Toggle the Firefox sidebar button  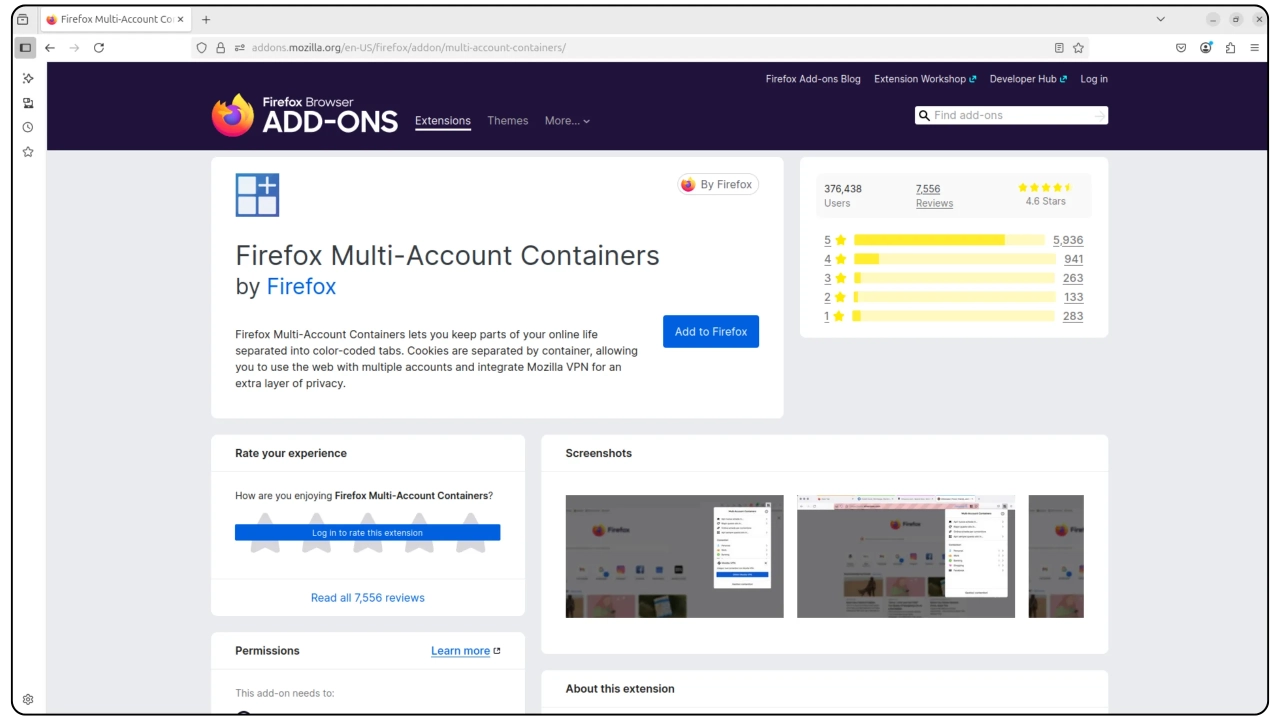[x=25, y=47]
